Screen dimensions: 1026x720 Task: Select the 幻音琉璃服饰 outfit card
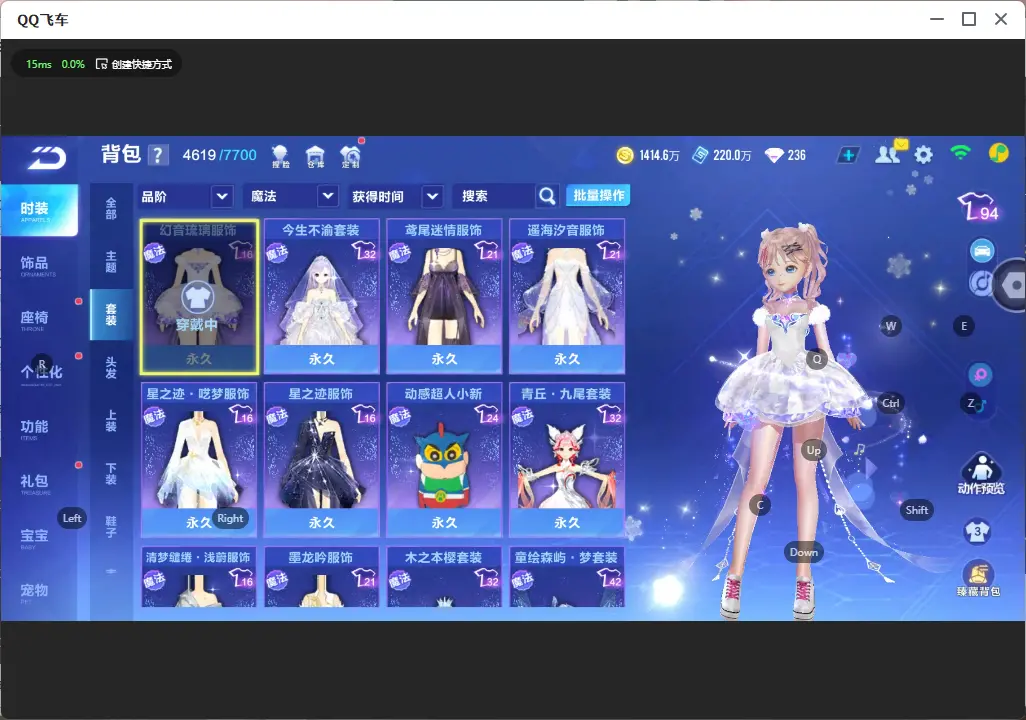(199, 296)
